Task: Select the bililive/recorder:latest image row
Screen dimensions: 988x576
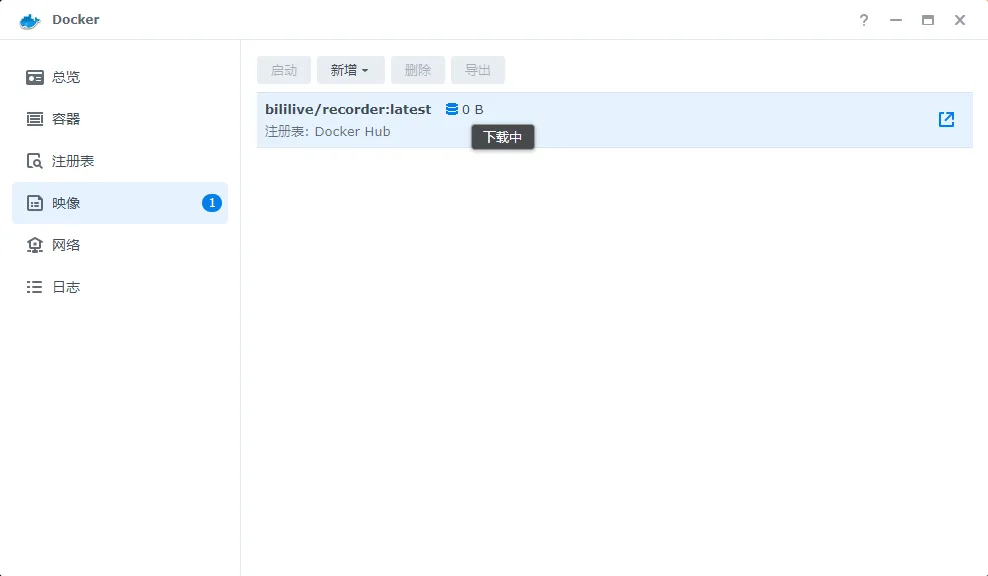Action: point(614,120)
